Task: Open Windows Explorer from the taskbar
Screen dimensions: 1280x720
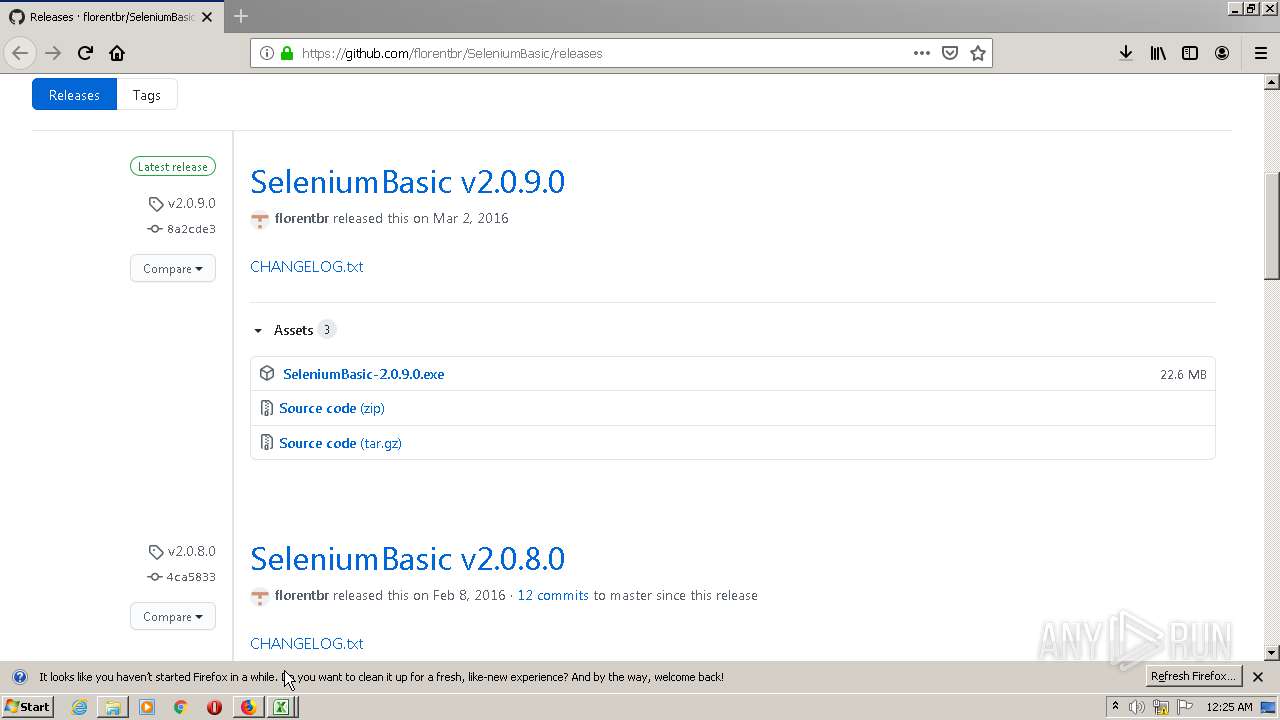Action: click(x=113, y=707)
